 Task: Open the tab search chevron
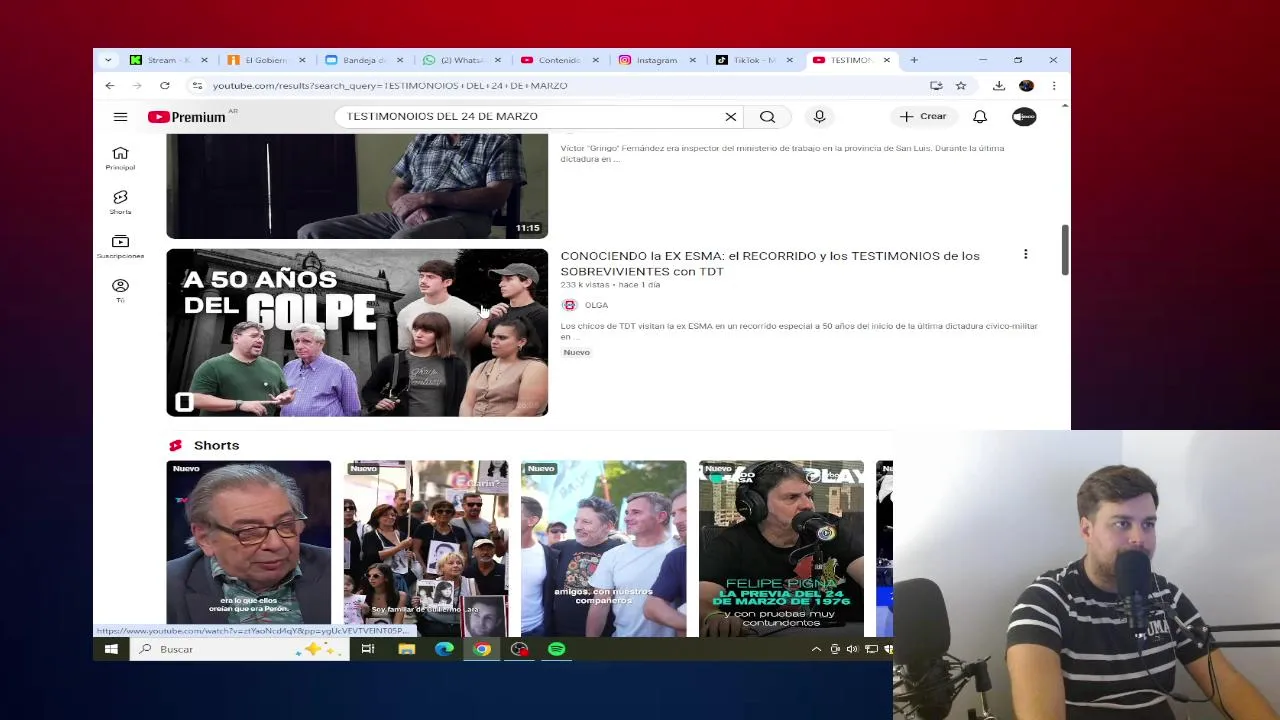108,60
